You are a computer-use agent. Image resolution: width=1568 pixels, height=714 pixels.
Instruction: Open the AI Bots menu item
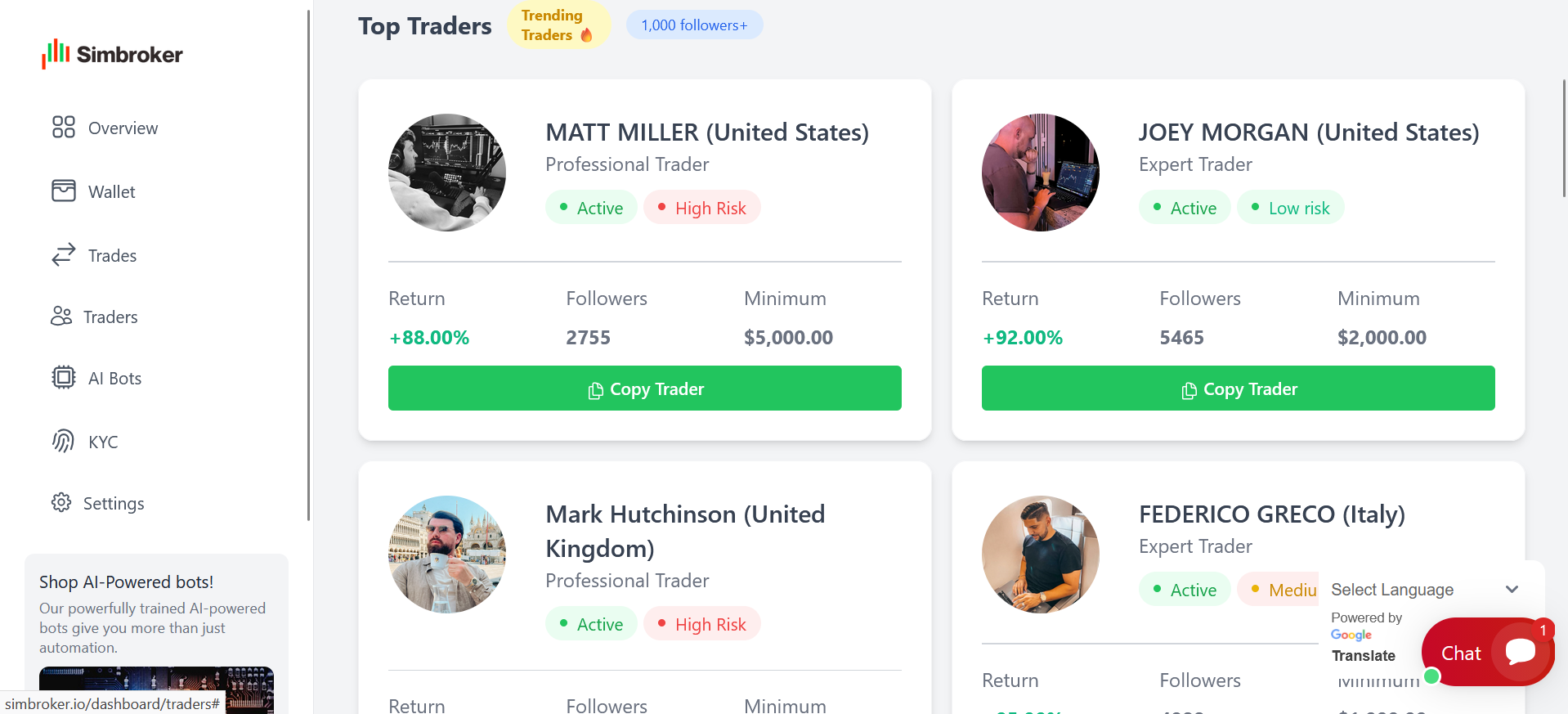pyautogui.click(x=114, y=378)
